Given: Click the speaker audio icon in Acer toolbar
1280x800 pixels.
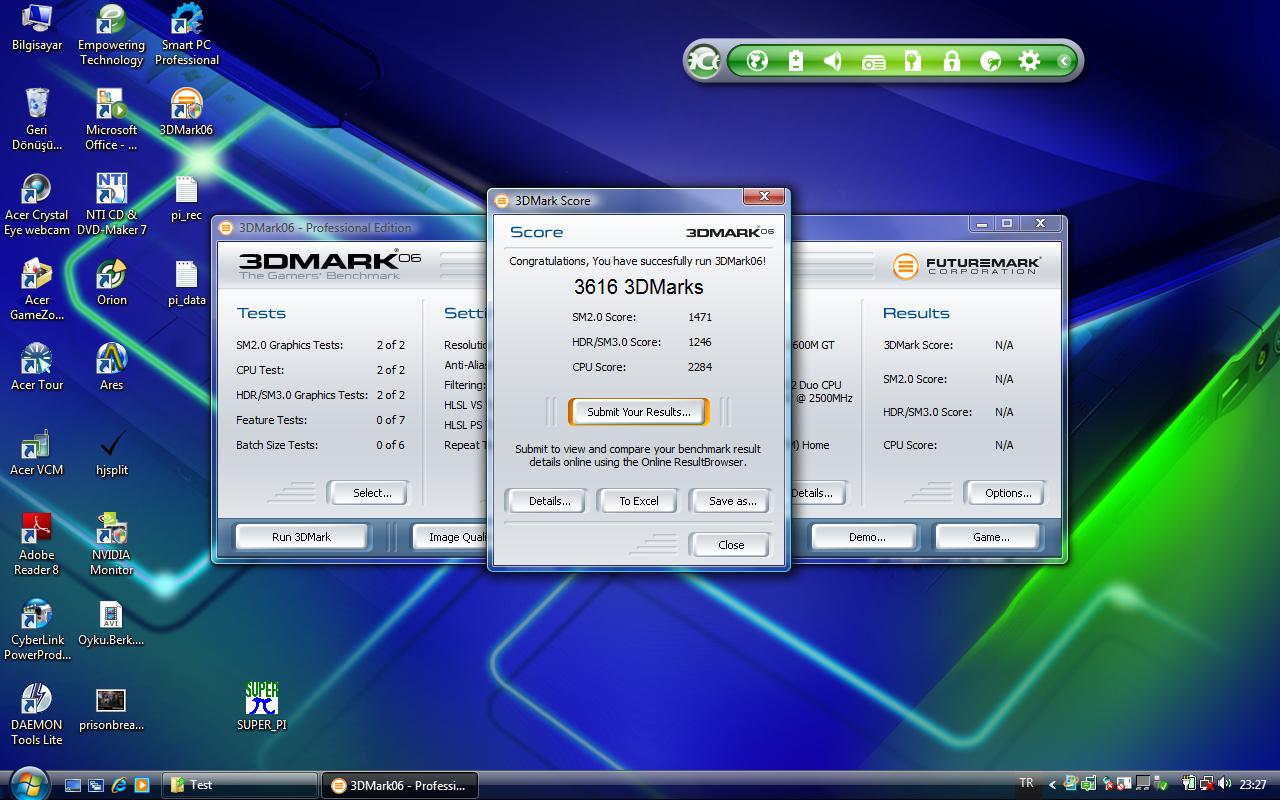Looking at the screenshot, I should point(832,61).
